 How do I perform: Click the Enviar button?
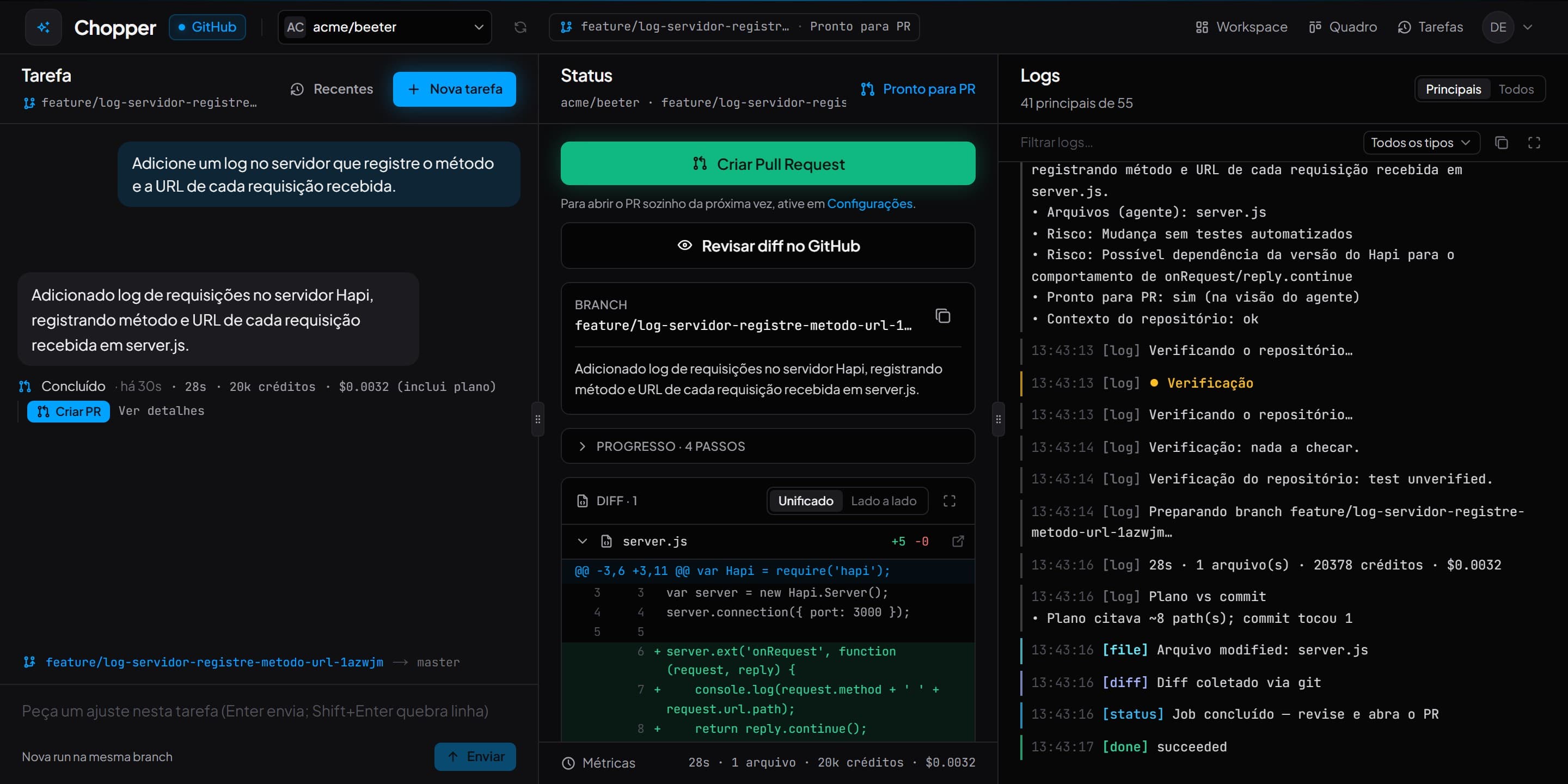click(x=475, y=757)
